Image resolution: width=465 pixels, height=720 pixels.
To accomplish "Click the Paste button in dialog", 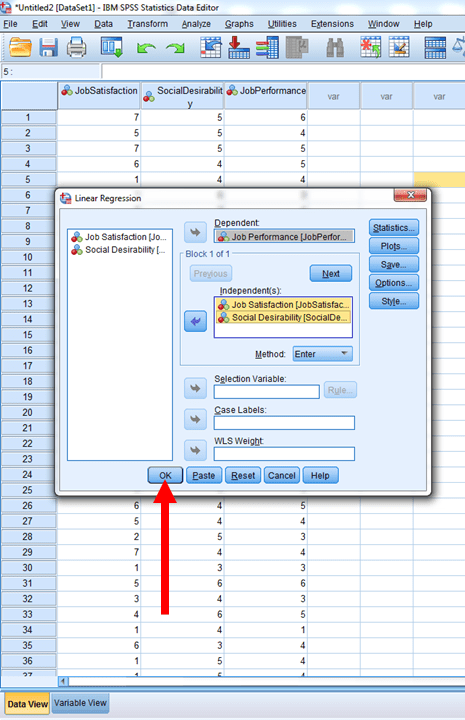I will 204,475.
